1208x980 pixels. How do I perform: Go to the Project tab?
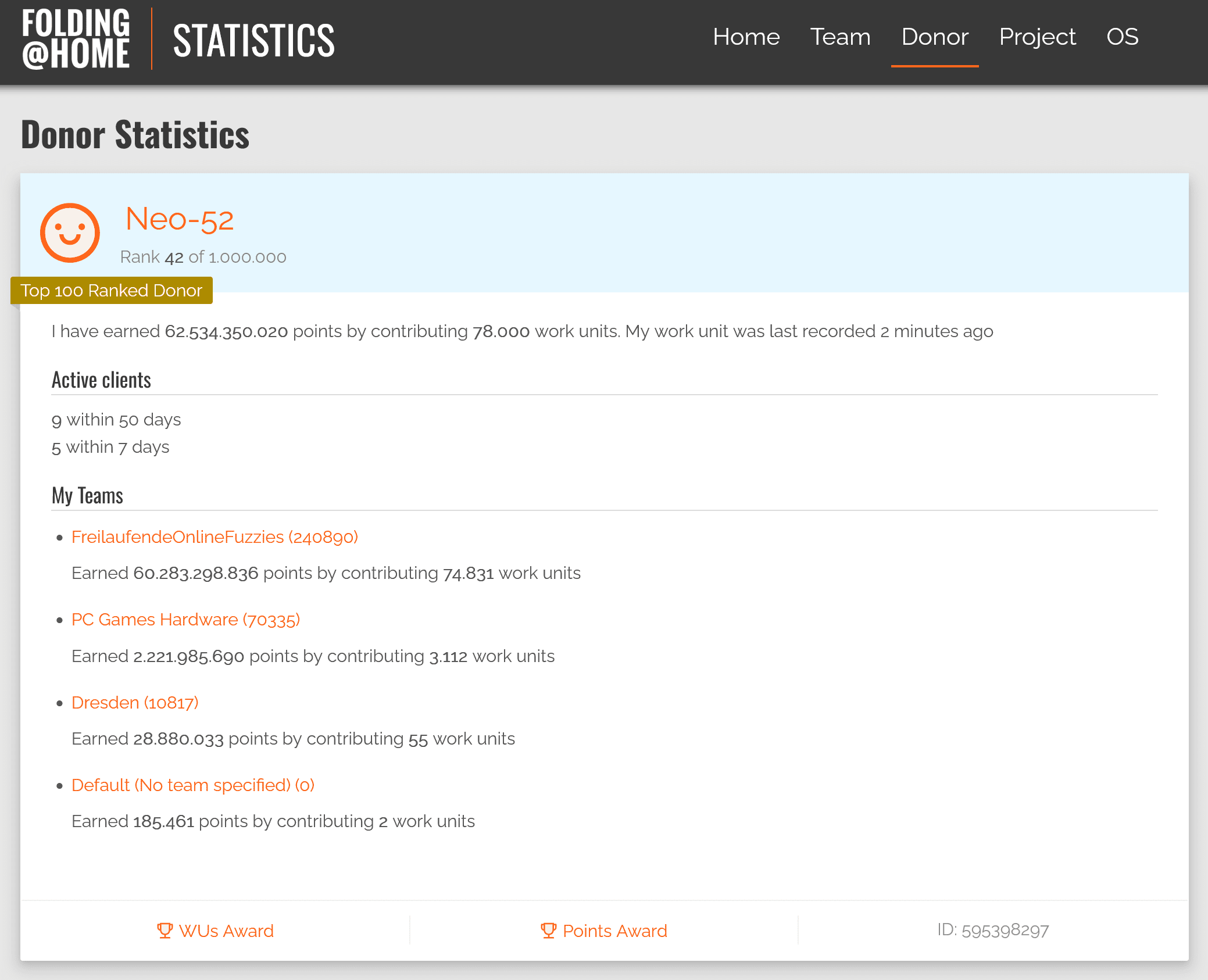tap(1037, 37)
